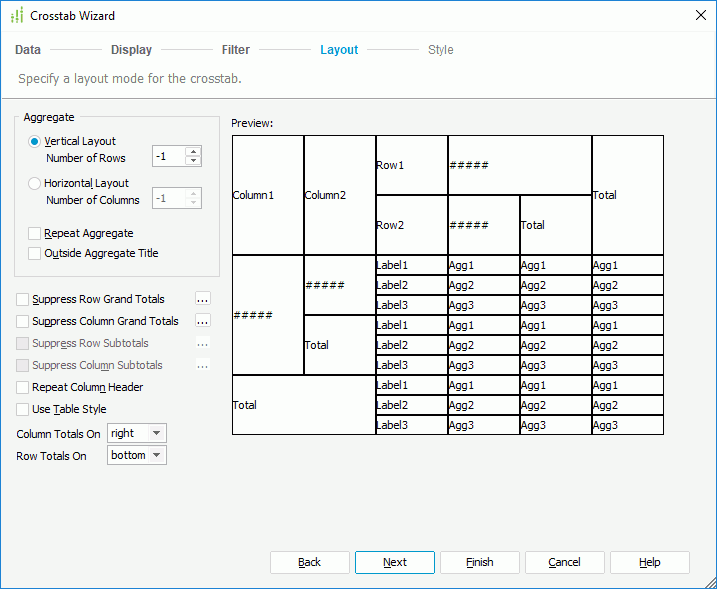Viewport: 717px width, 589px height.
Task: Go to the Style wizard step
Action: [x=441, y=50]
